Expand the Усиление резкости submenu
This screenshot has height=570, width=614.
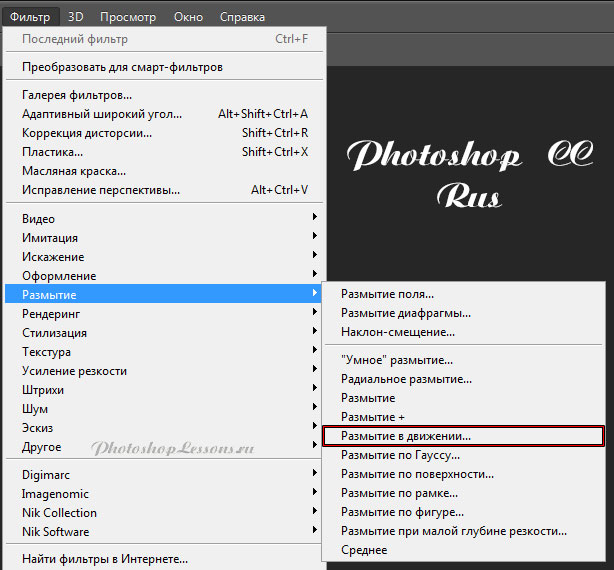[x=164, y=371]
